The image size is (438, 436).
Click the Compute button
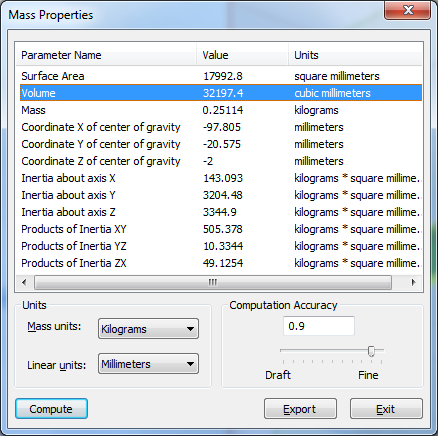click(51, 409)
